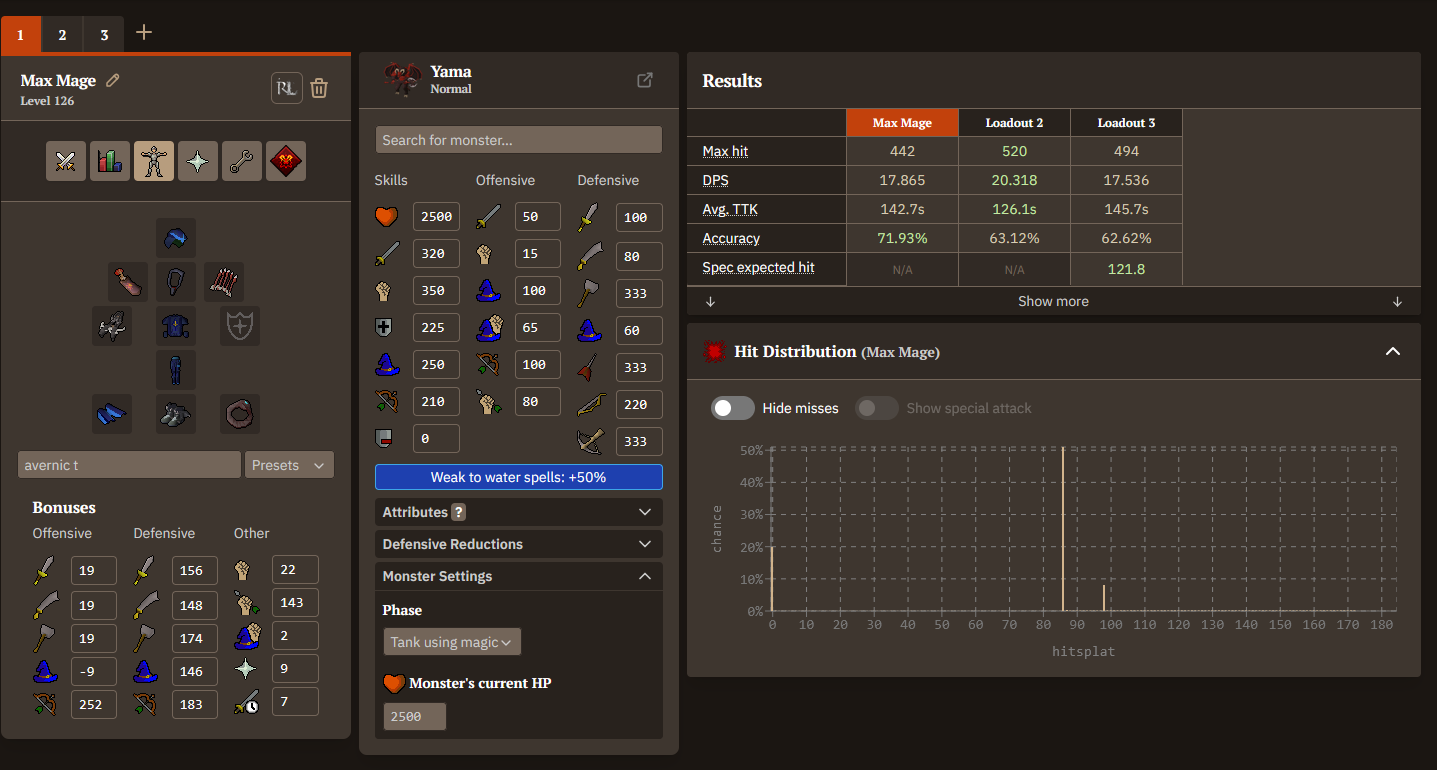Click the empty shield equipment slot
1437x770 pixels.
(x=240, y=326)
